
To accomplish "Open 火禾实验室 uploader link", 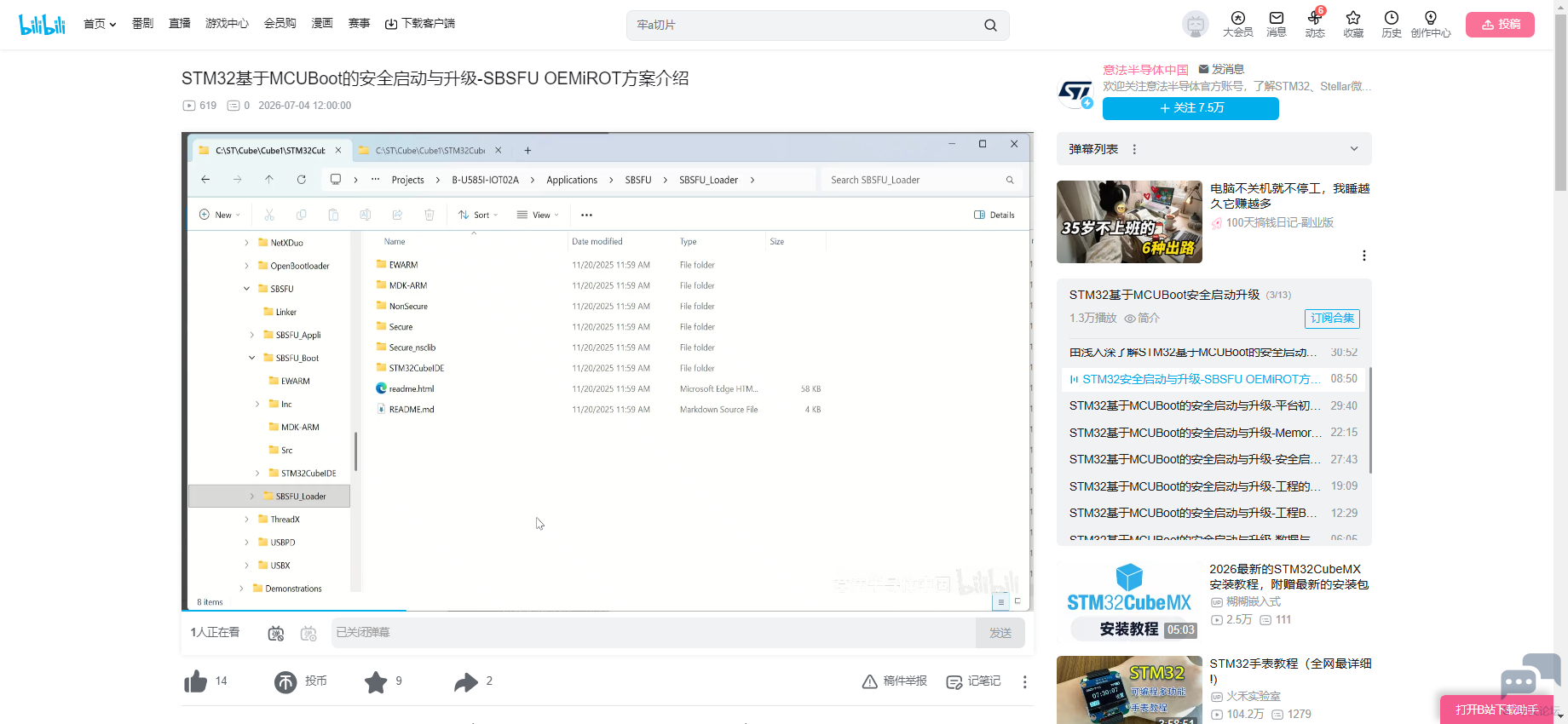I will click(x=1254, y=696).
